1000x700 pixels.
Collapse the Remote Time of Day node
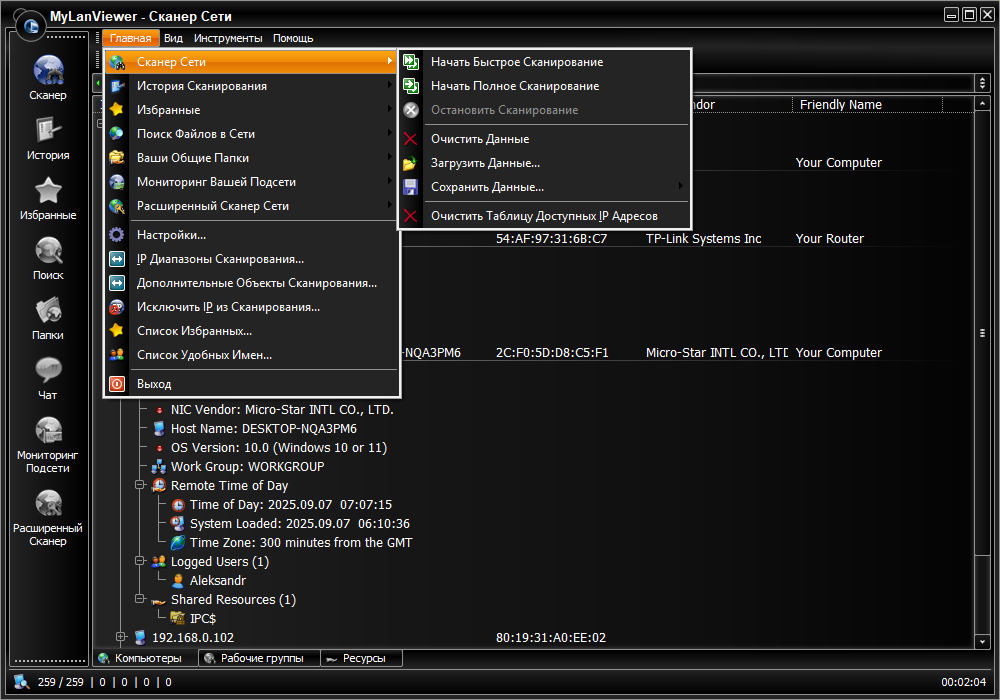[x=140, y=485]
